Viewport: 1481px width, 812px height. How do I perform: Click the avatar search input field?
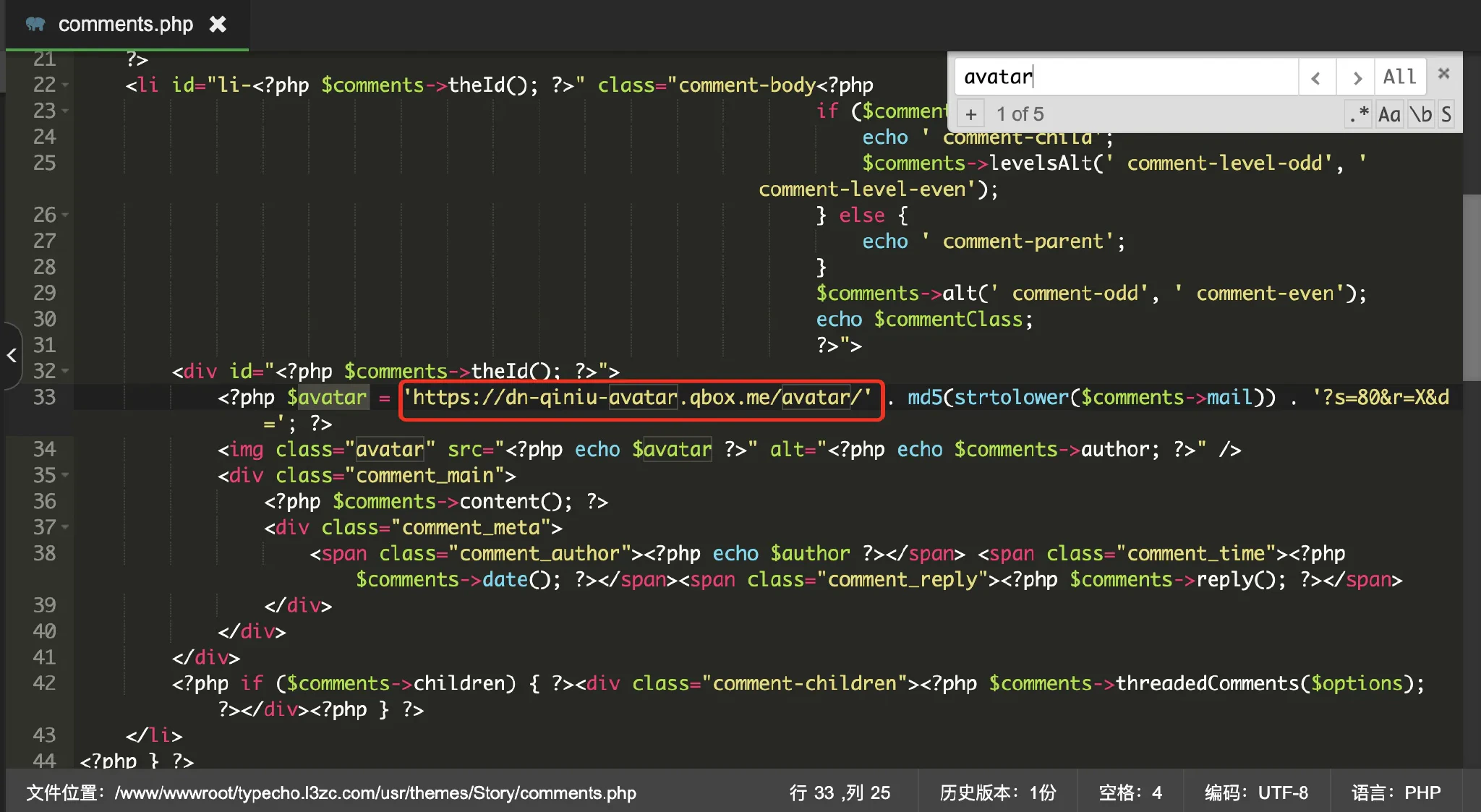pos(1125,77)
